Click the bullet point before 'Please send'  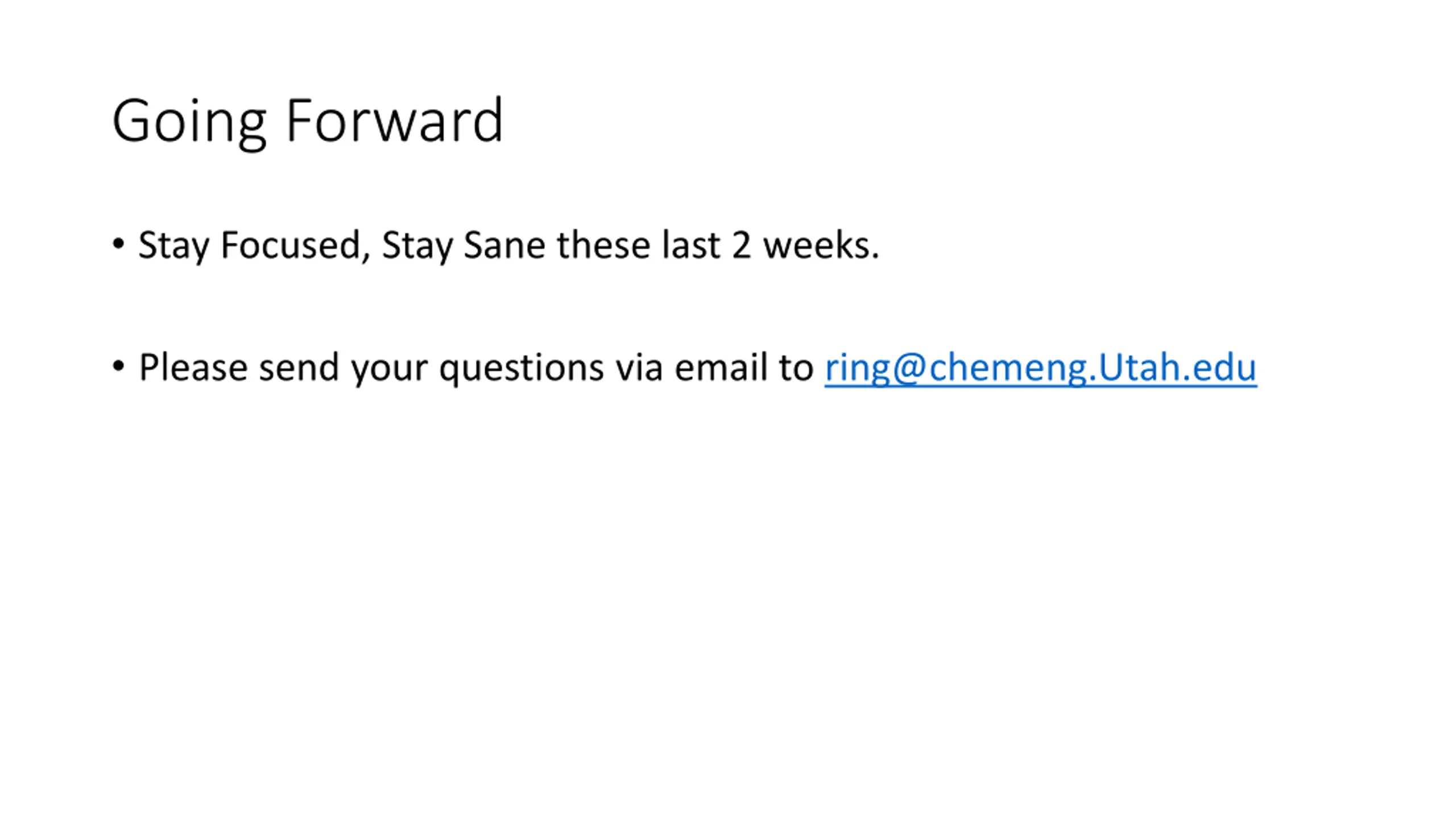(x=118, y=367)
